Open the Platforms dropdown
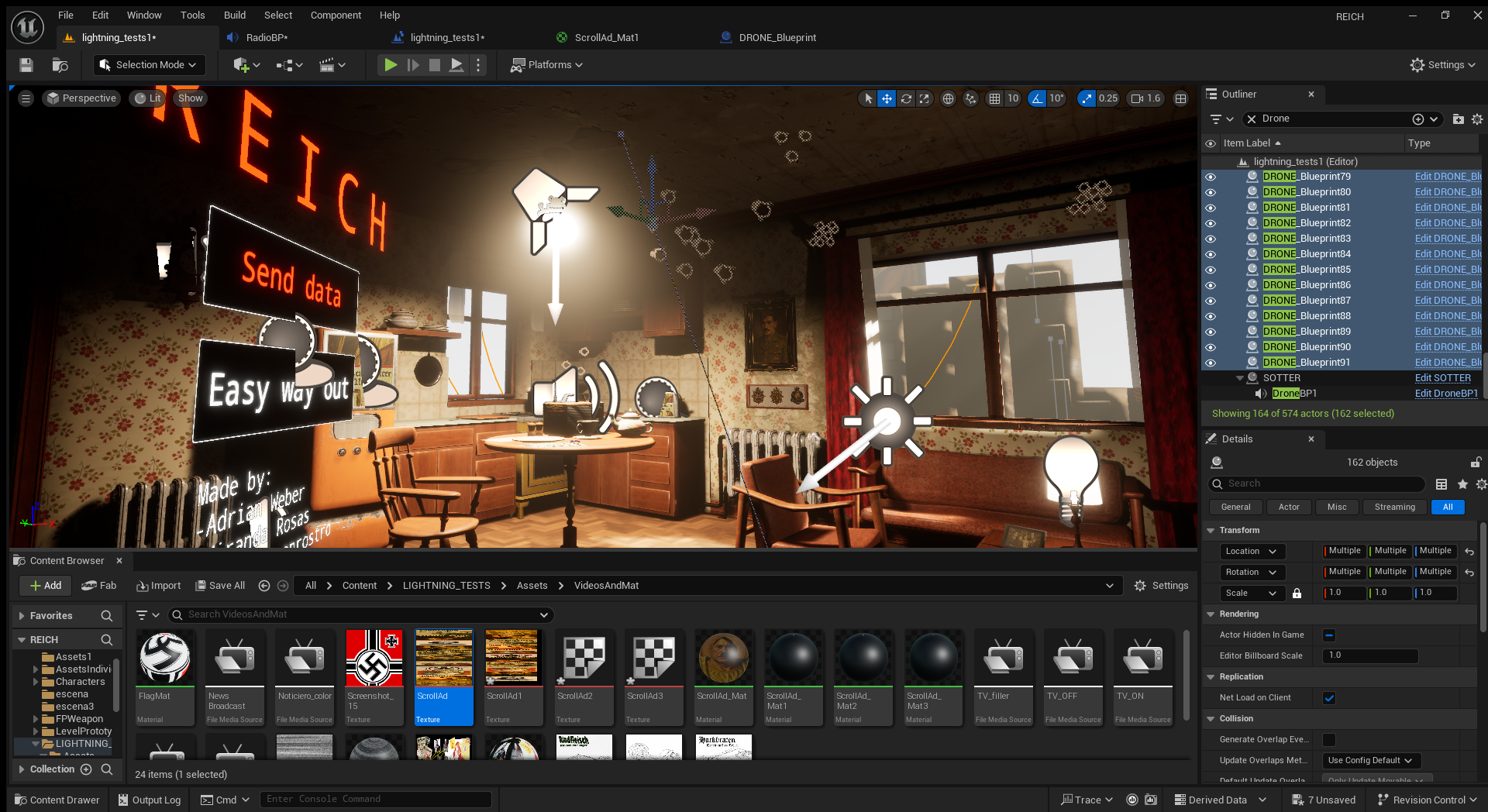 tap(546, 65)
